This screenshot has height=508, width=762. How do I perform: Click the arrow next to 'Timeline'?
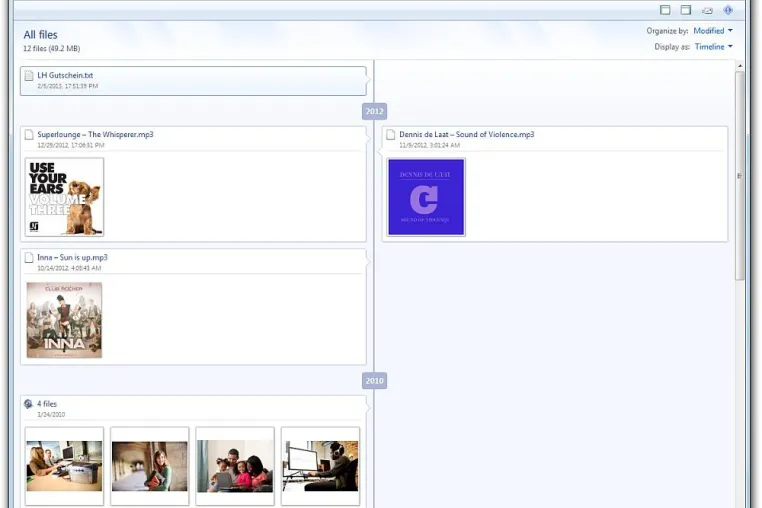coord(730,47)
